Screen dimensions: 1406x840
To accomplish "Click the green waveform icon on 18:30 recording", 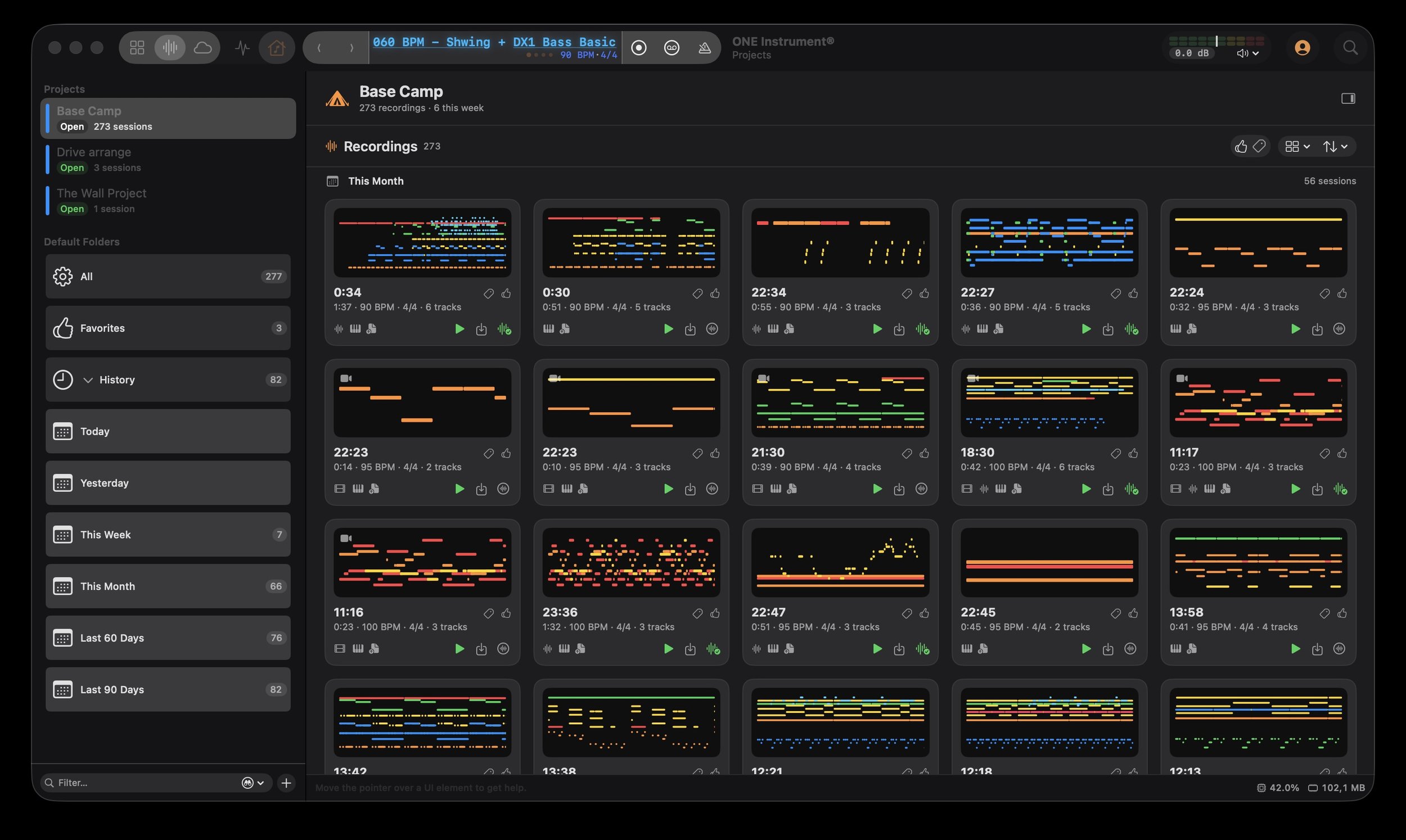I will (x=1132, y=489).
